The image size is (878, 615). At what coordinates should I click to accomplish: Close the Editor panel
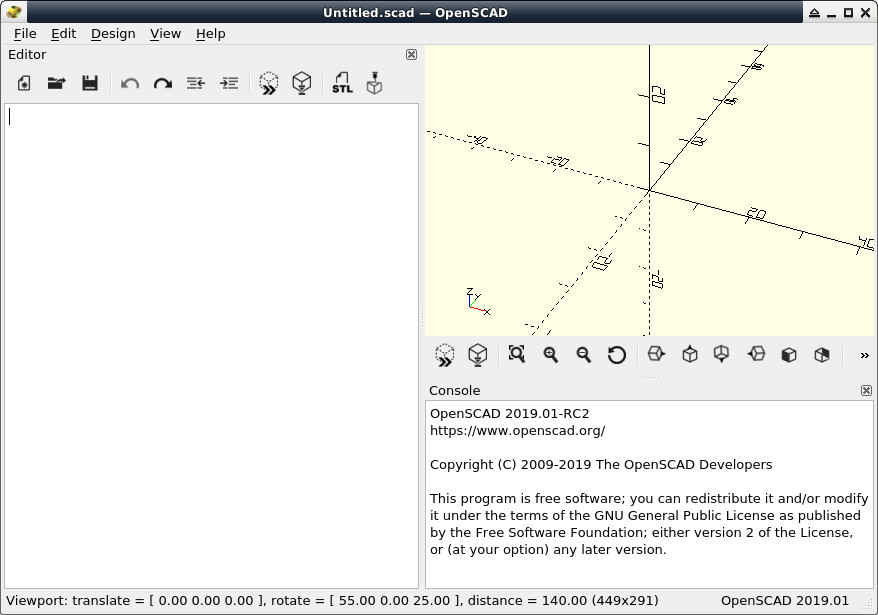pos(411,54)
